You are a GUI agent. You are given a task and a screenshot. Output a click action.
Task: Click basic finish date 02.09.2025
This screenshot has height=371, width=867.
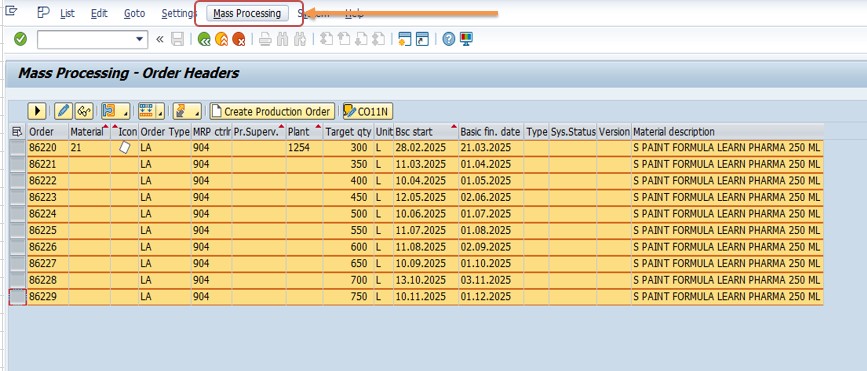coord(490,247)
